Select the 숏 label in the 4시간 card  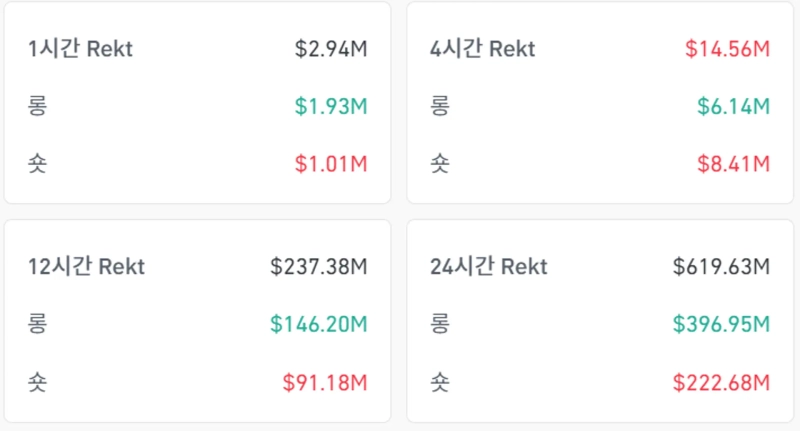(440, 163)
